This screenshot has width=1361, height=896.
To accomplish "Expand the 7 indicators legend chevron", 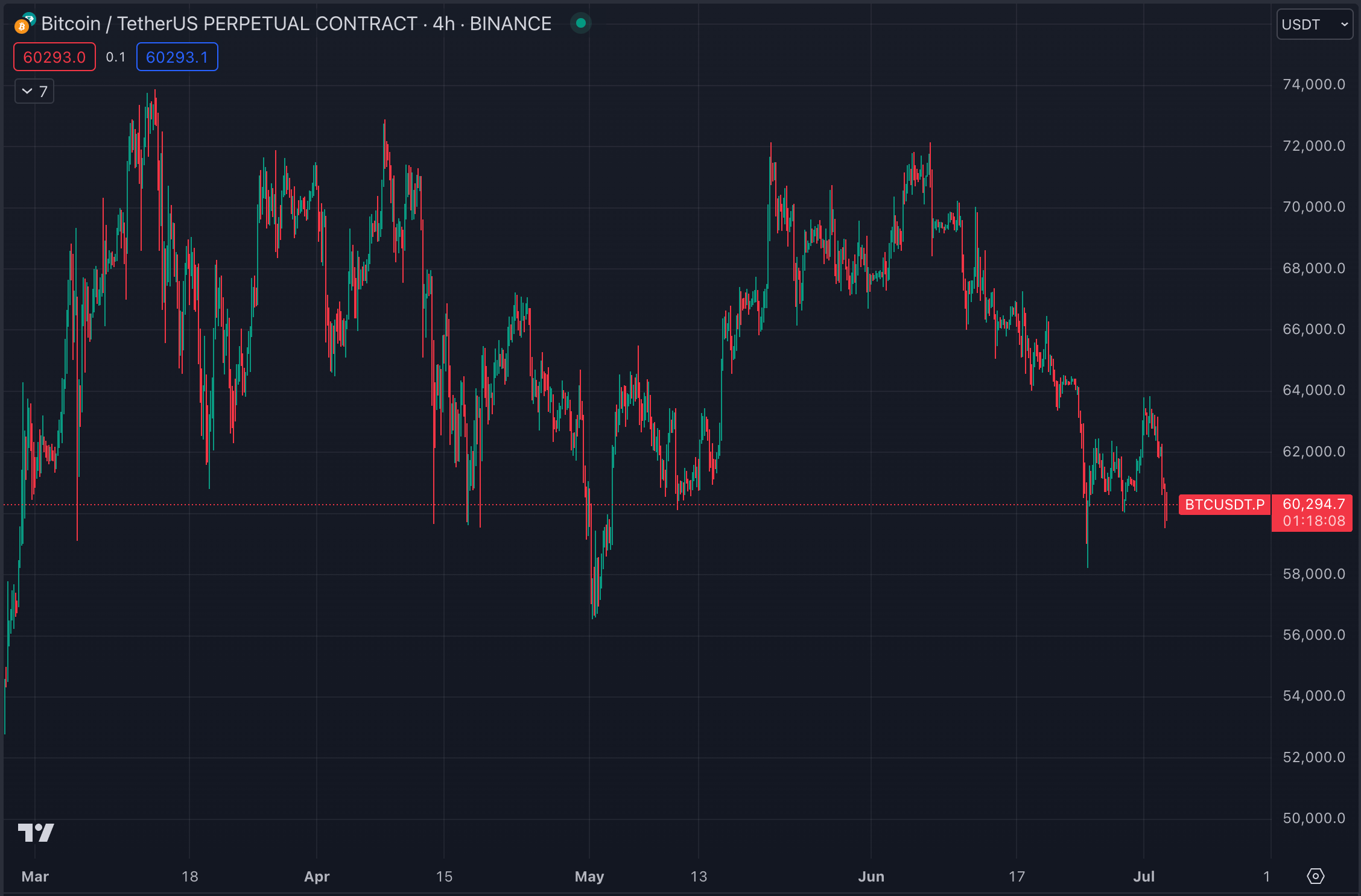I will [x=28, y=92].
